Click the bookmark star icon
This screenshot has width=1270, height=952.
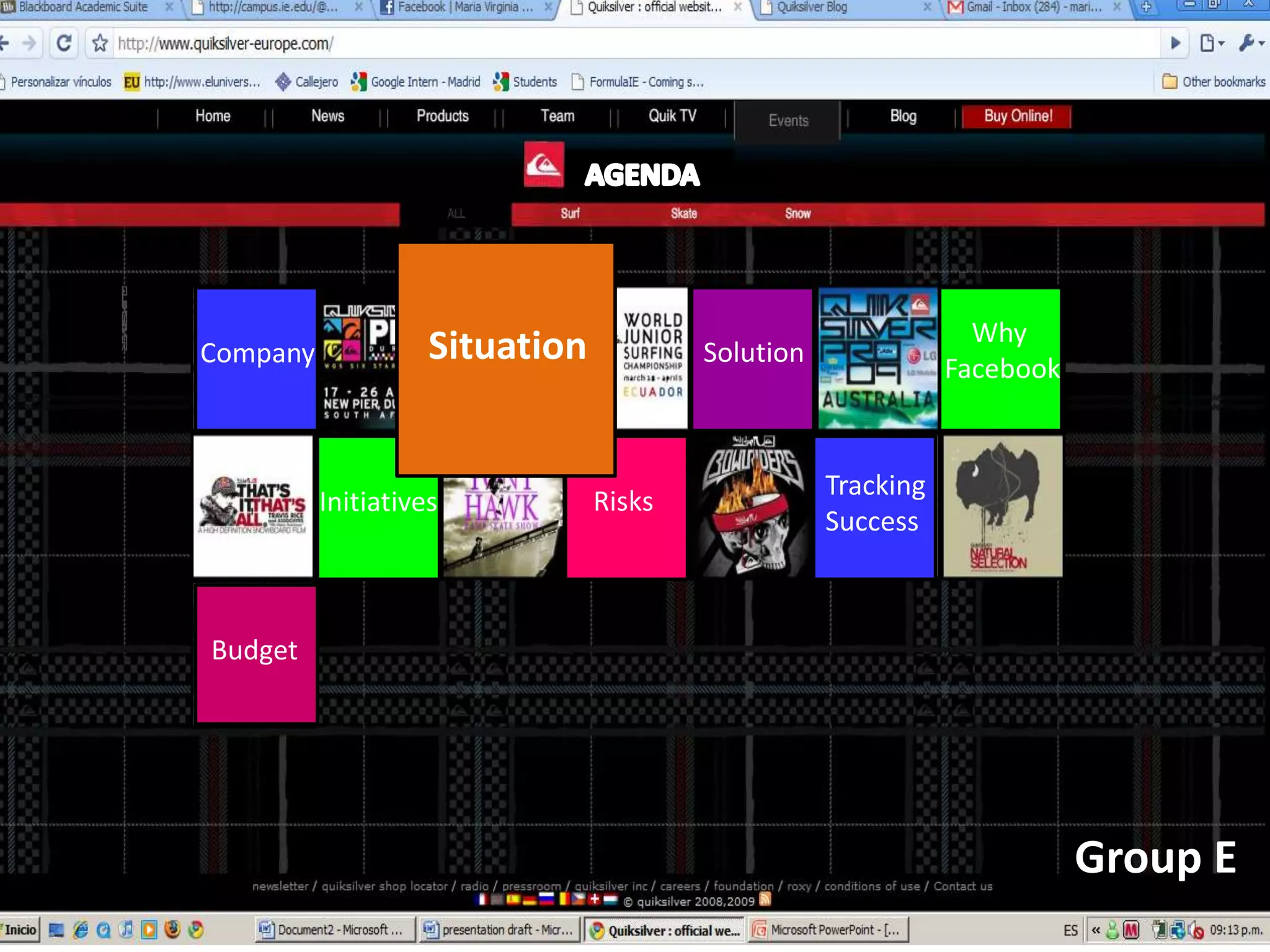pos(100,43)
